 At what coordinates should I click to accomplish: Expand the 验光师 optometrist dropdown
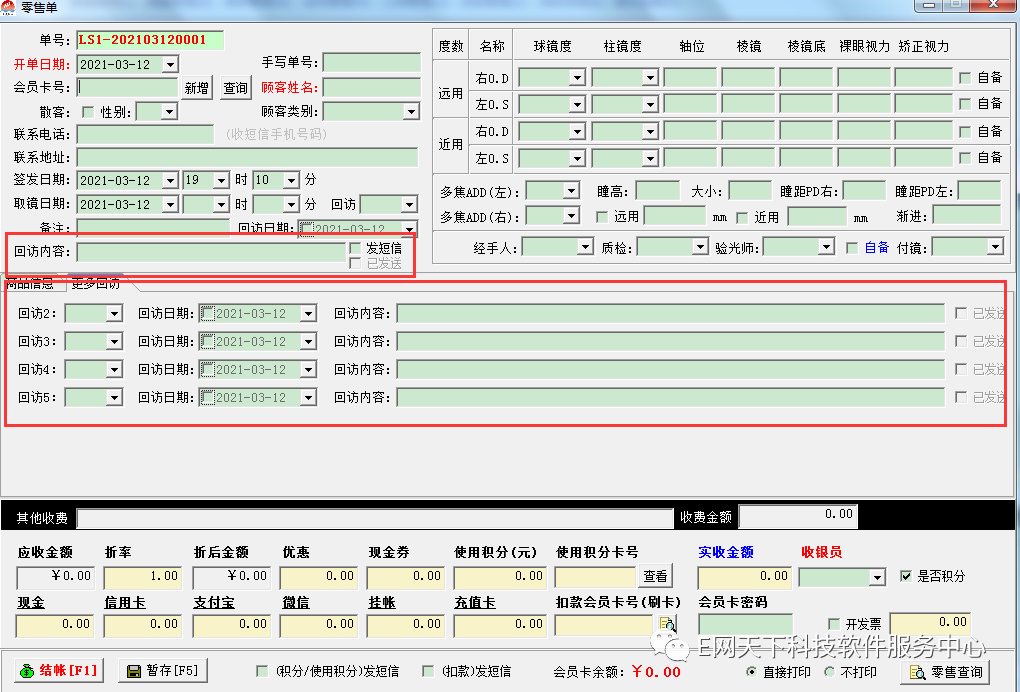pos(826,247)
